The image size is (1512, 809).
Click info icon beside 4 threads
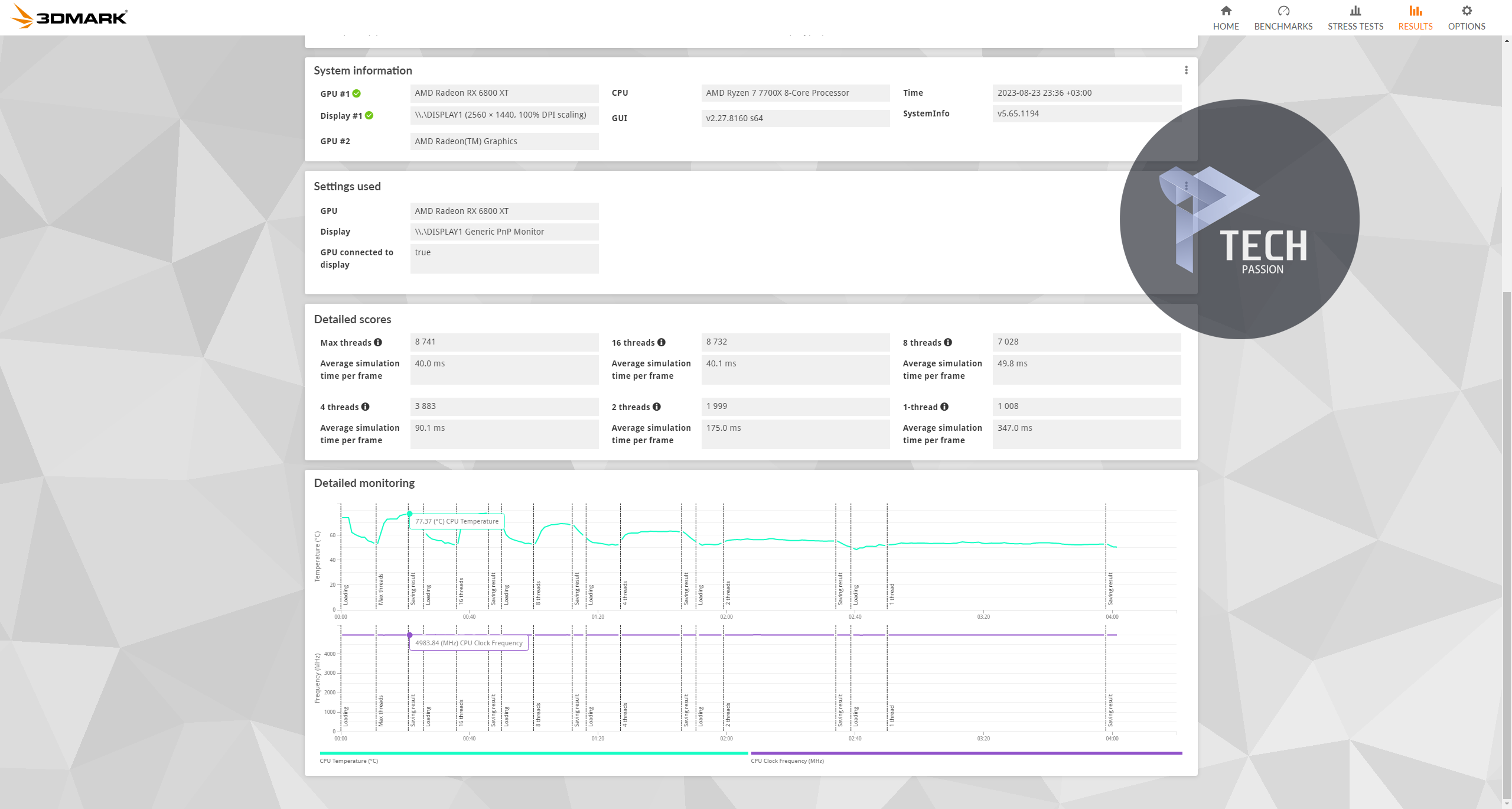pyautogui.click(x=366, y=407)
